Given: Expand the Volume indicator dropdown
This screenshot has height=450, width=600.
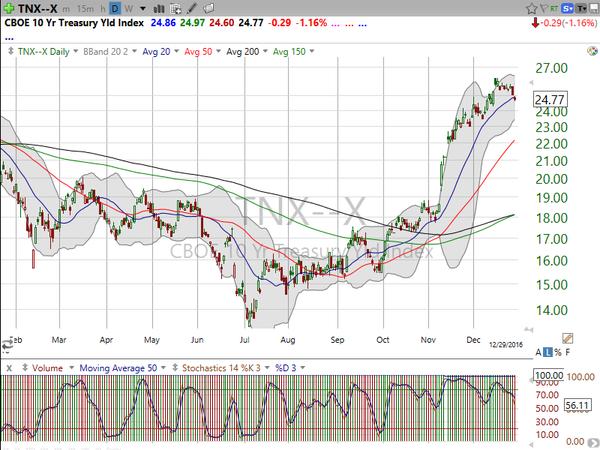Looking at the screenshot, I should click(x=71, y=368).
